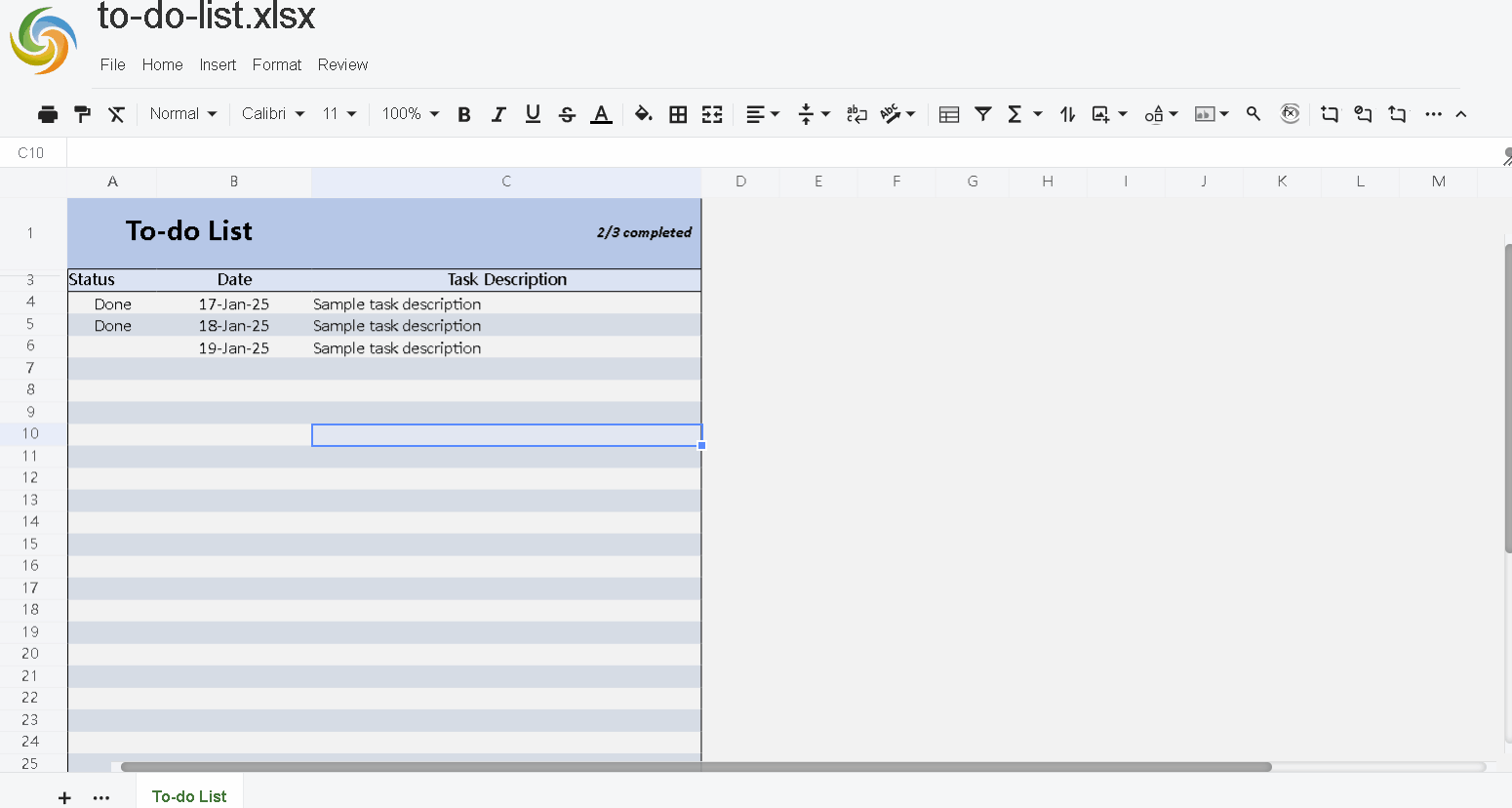Click the sort icon
This screenshot has height=808, width=1512.
pos(1068,114)
